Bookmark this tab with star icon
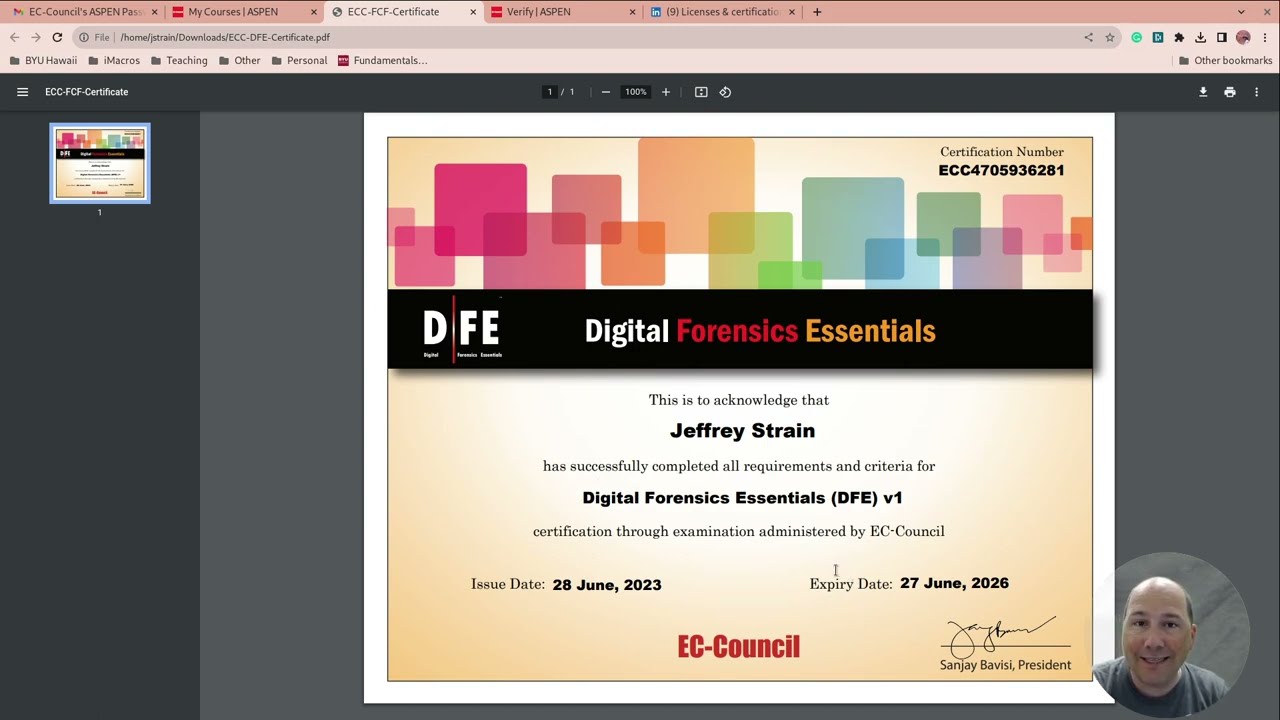The image size is (1280, 720). [x=1110, y=37]
